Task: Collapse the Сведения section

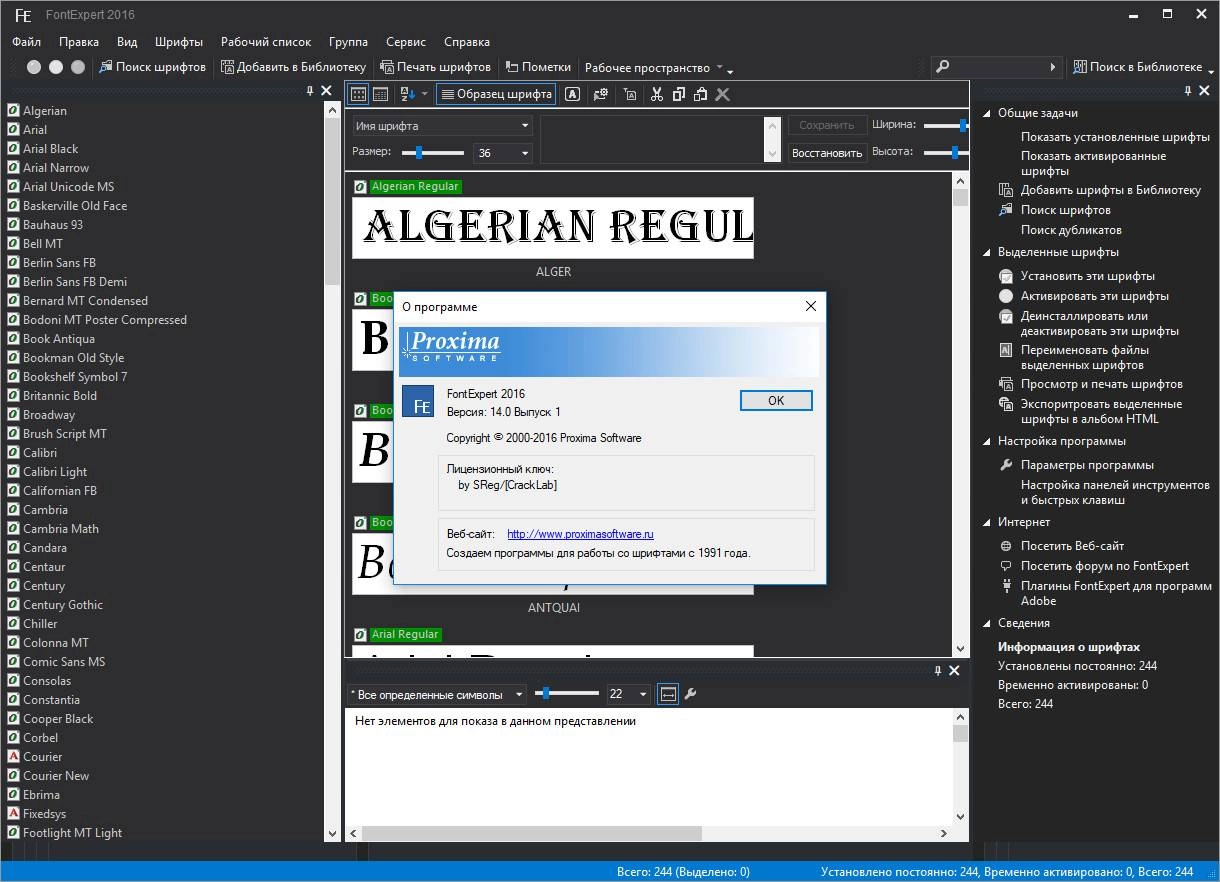Action: [986, 623]
